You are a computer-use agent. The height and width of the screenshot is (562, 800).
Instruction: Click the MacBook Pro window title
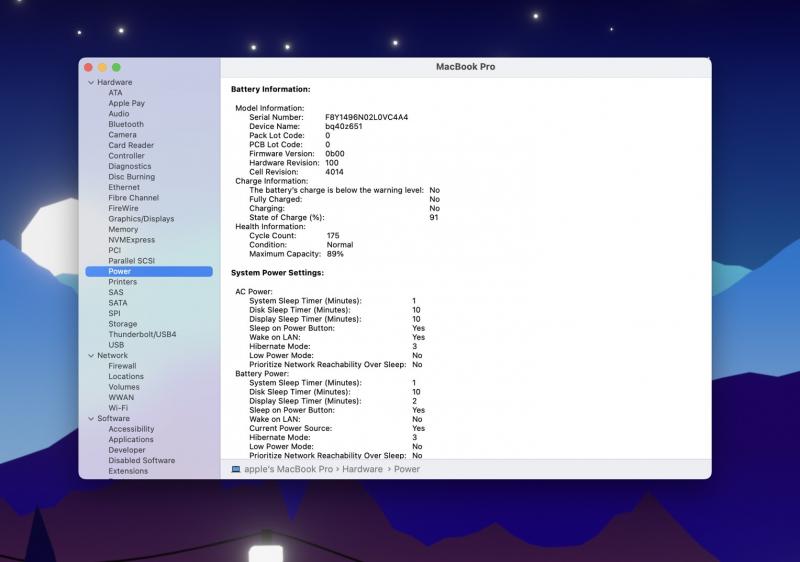tap(465, 67)
